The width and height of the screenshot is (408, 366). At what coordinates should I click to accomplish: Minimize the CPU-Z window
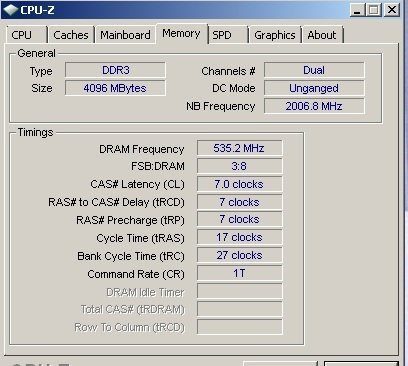click(358, 10)
